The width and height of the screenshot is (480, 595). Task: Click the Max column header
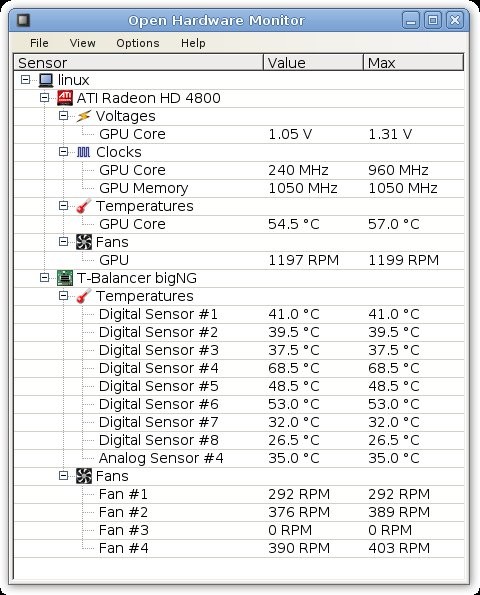point(414,63)
